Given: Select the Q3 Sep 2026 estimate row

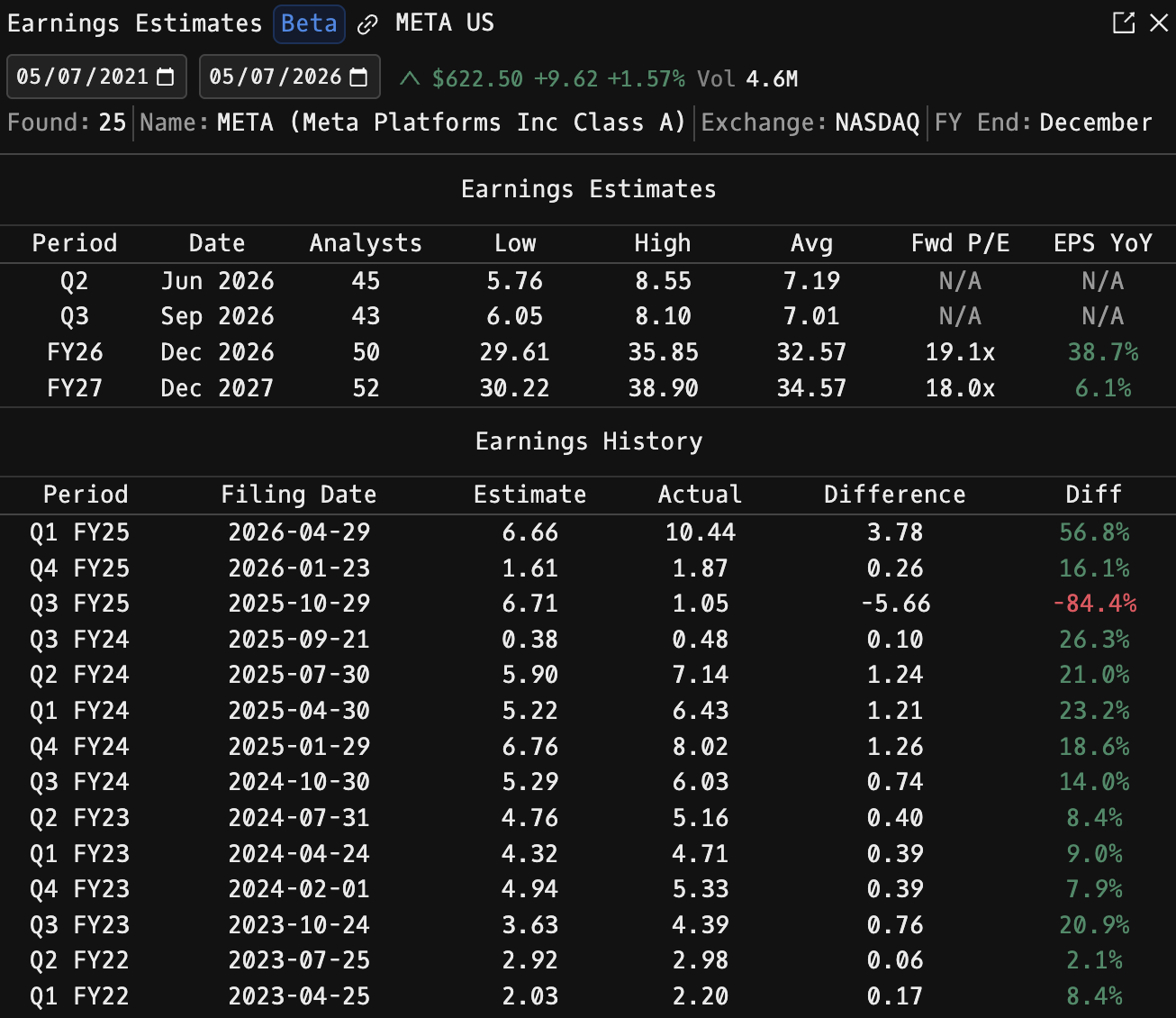Looking at the screenshot, I should (588, 316).
